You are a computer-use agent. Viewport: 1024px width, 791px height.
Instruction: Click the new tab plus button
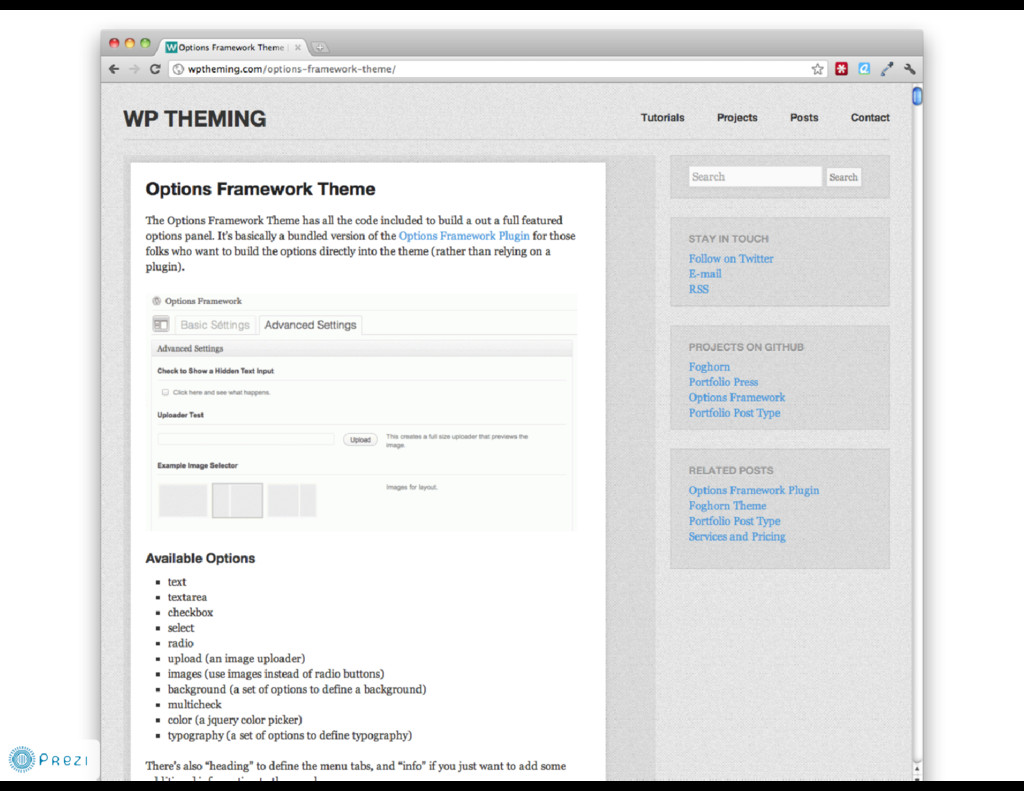320,47
